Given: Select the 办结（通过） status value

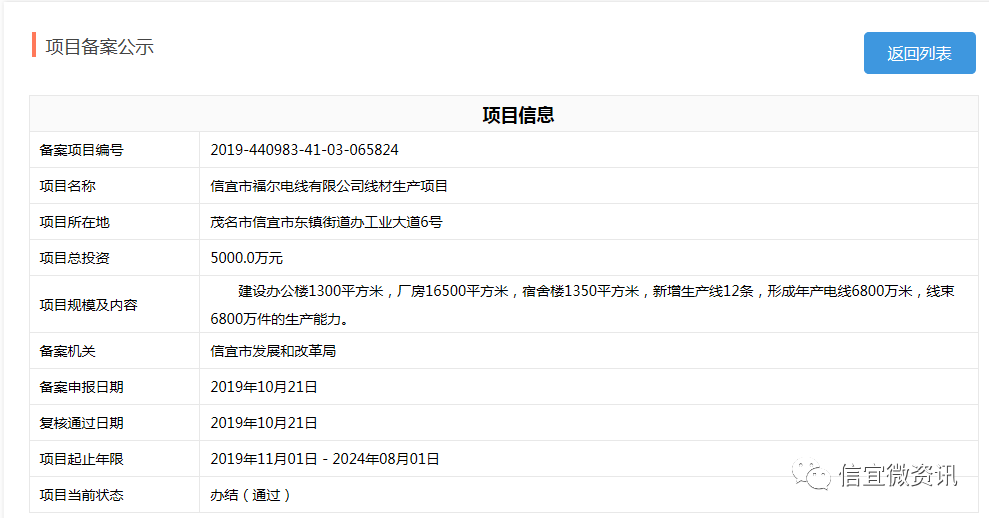Looking at the screenshot, I should click(x=251, y=495).
